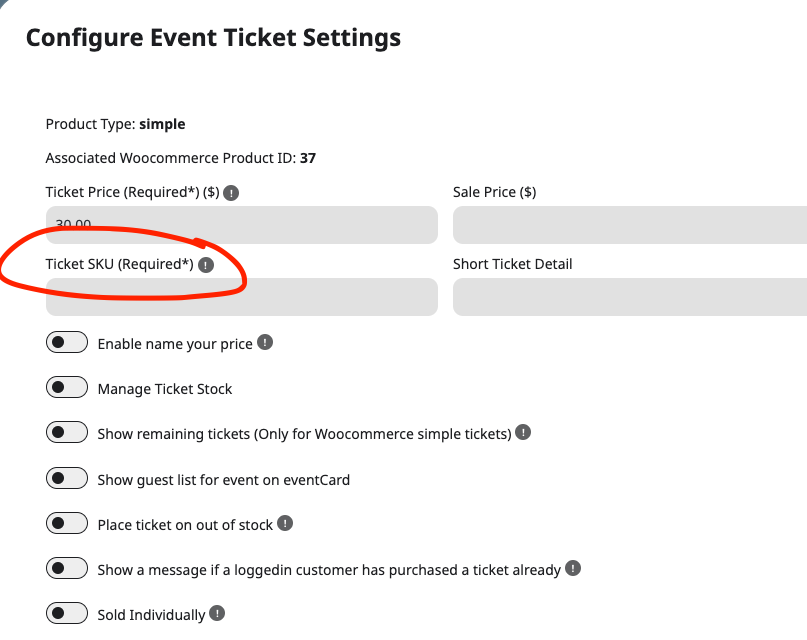Open info tooltip for Sold Individually
This screenshot has width=807, height=640.
point(217,613)
